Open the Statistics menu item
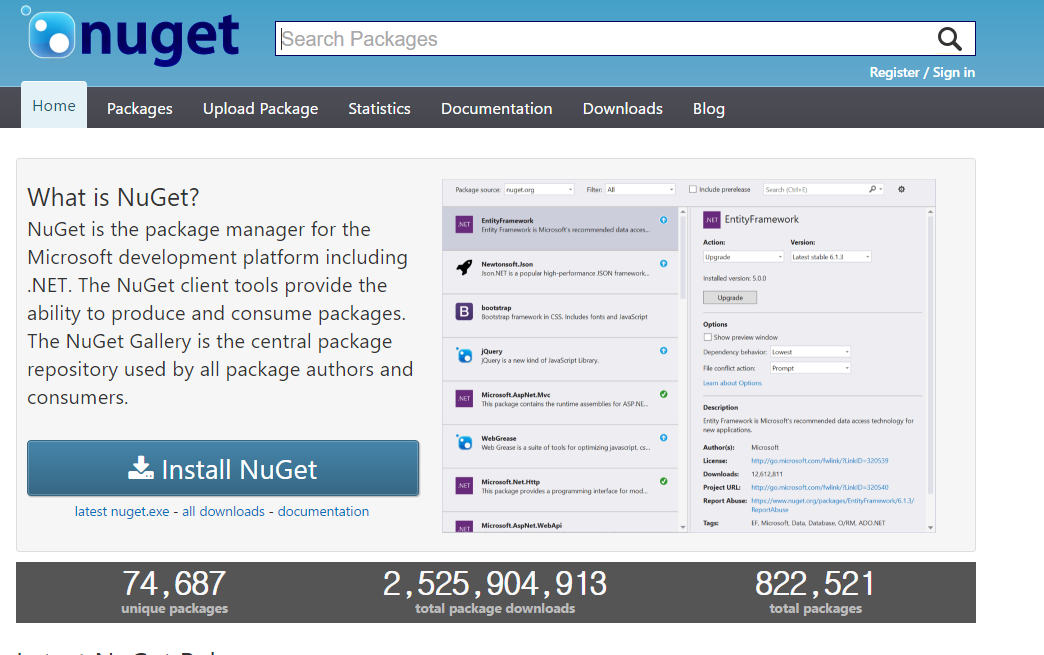 [379, 109]
